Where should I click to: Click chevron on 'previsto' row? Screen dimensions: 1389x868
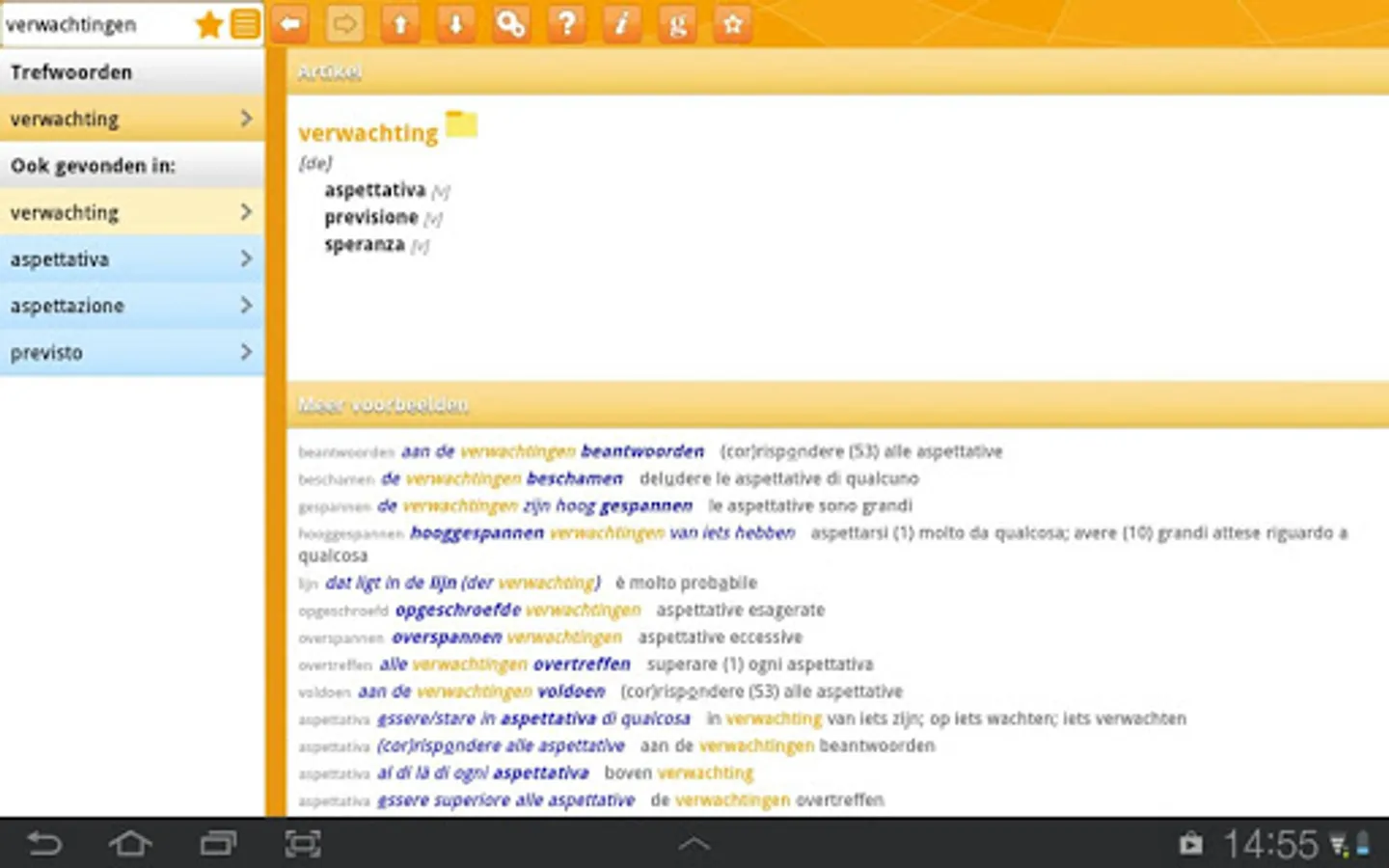(246, 352)
